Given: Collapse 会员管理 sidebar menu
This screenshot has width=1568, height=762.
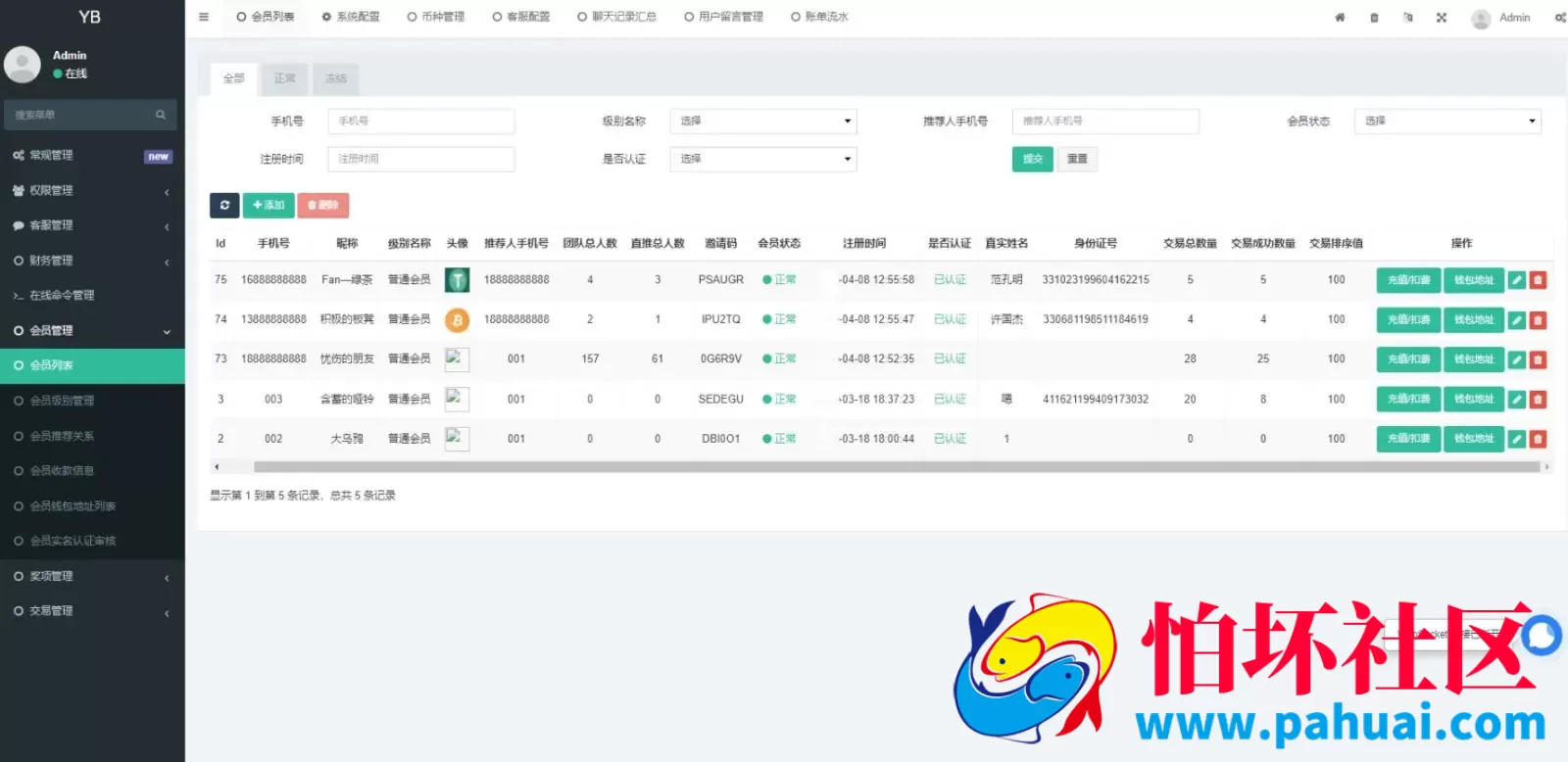Looking at the screenshot, I should (x=92, y=331).
